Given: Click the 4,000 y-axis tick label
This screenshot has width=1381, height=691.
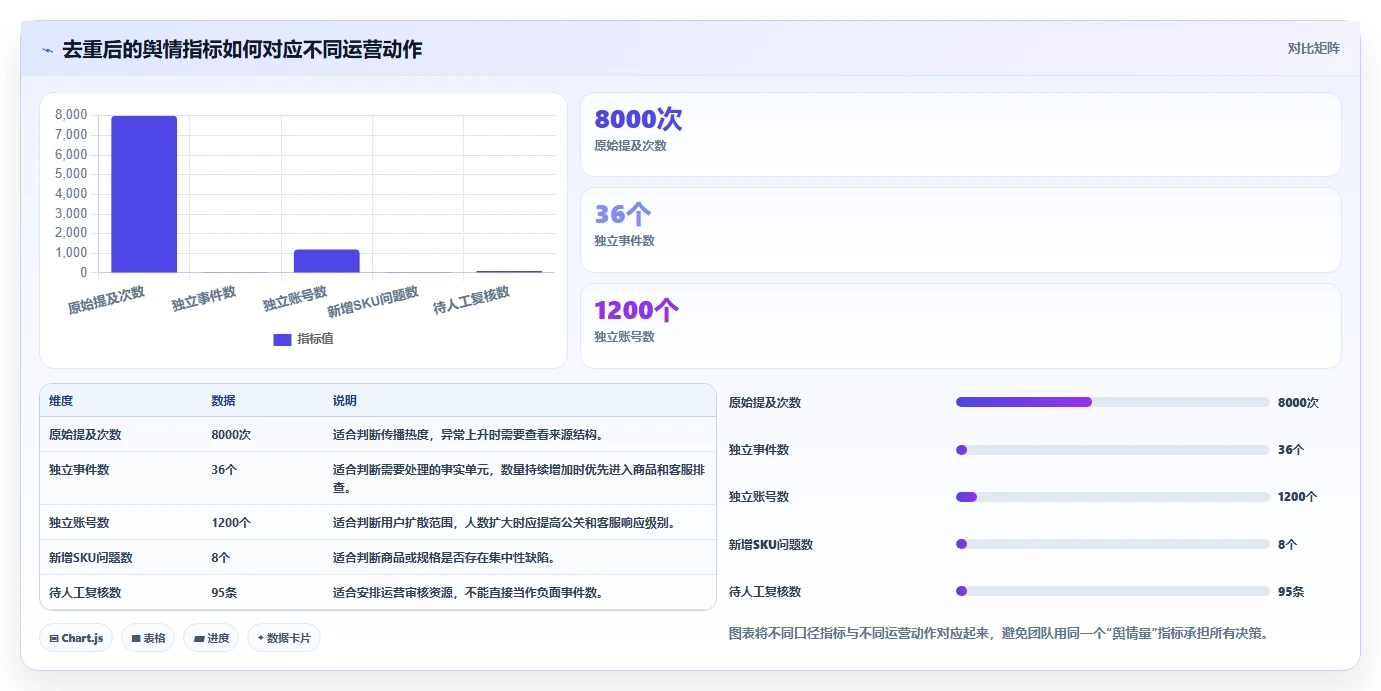Looking at the screenshot, I should pos(71,194).
